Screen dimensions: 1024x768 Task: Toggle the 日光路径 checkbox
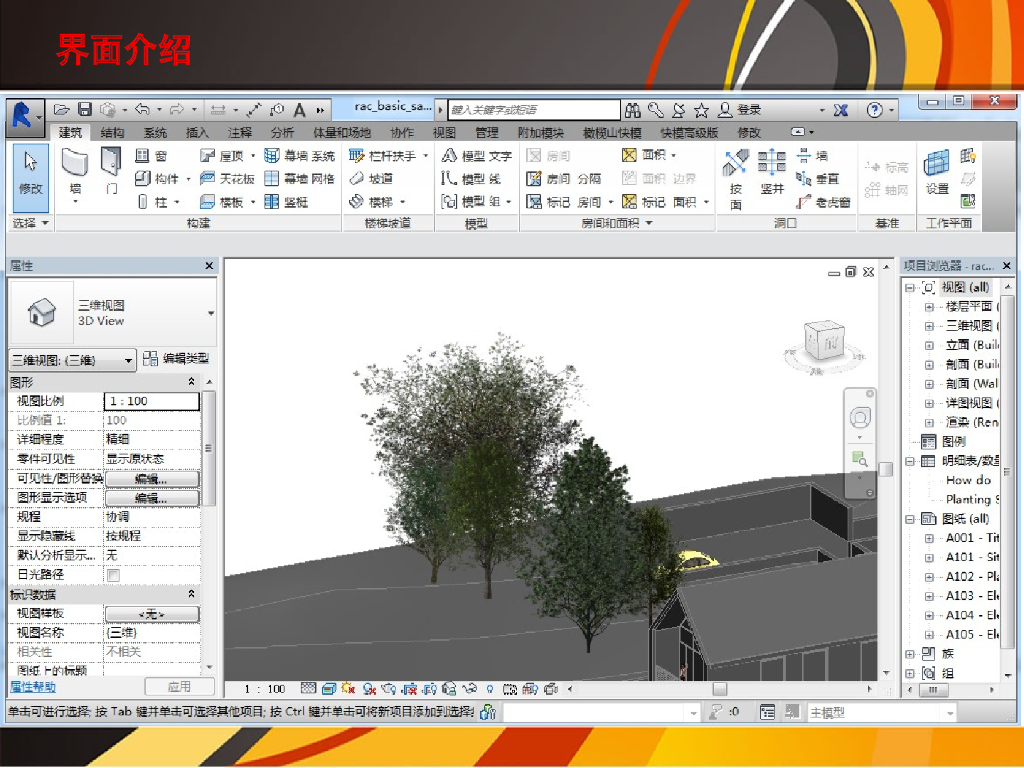[x=113, y=575]
